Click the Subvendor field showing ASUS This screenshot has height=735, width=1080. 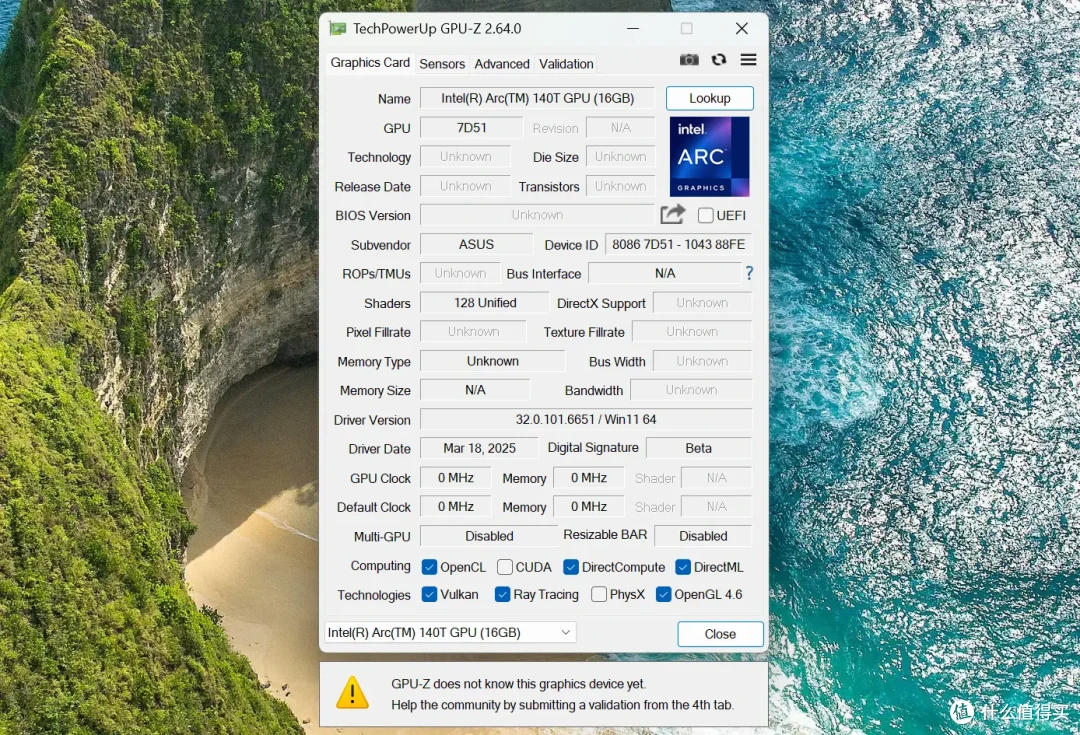(476, 244)
